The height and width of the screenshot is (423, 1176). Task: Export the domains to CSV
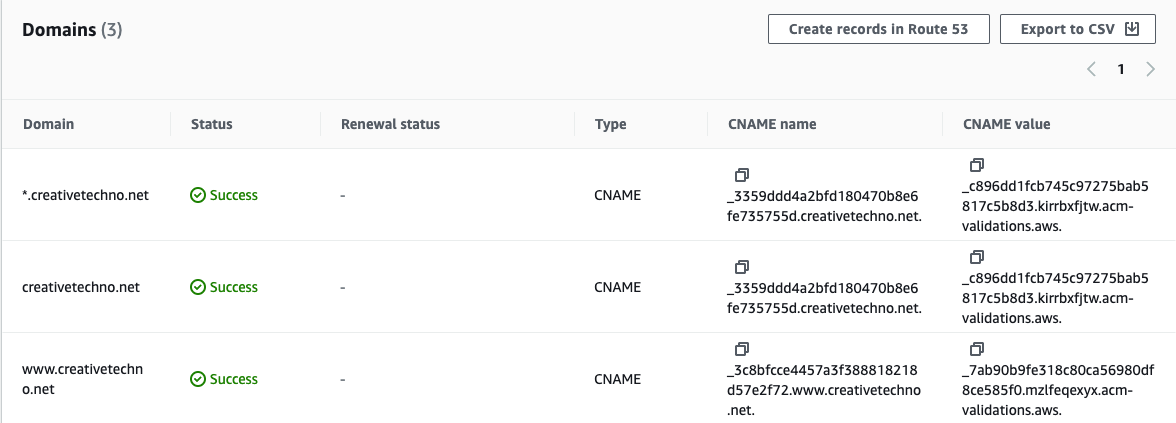(x=1078, y=30)
